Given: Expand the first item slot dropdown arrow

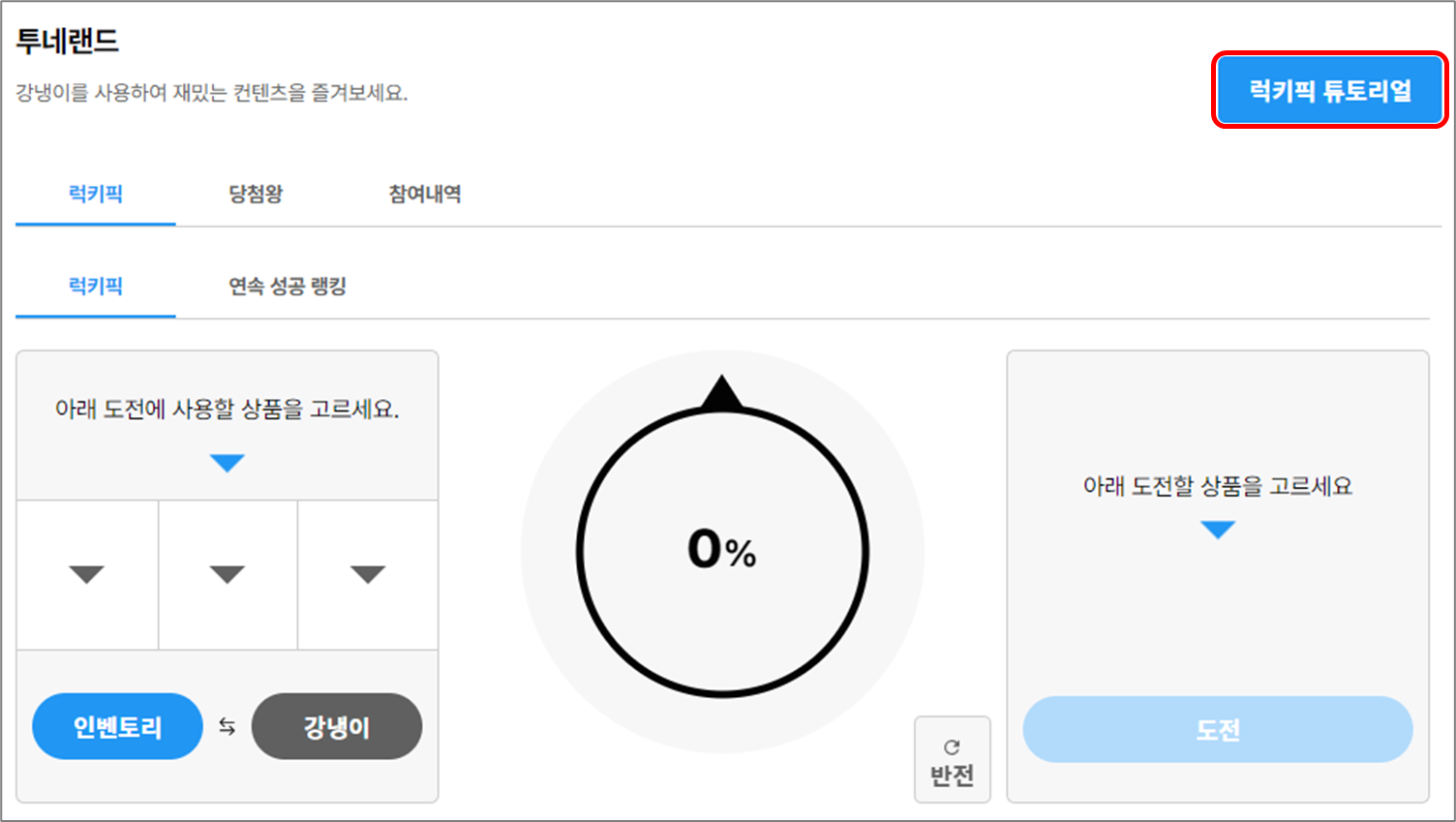Looking at the screenshot, I should (x=87, y=574).
